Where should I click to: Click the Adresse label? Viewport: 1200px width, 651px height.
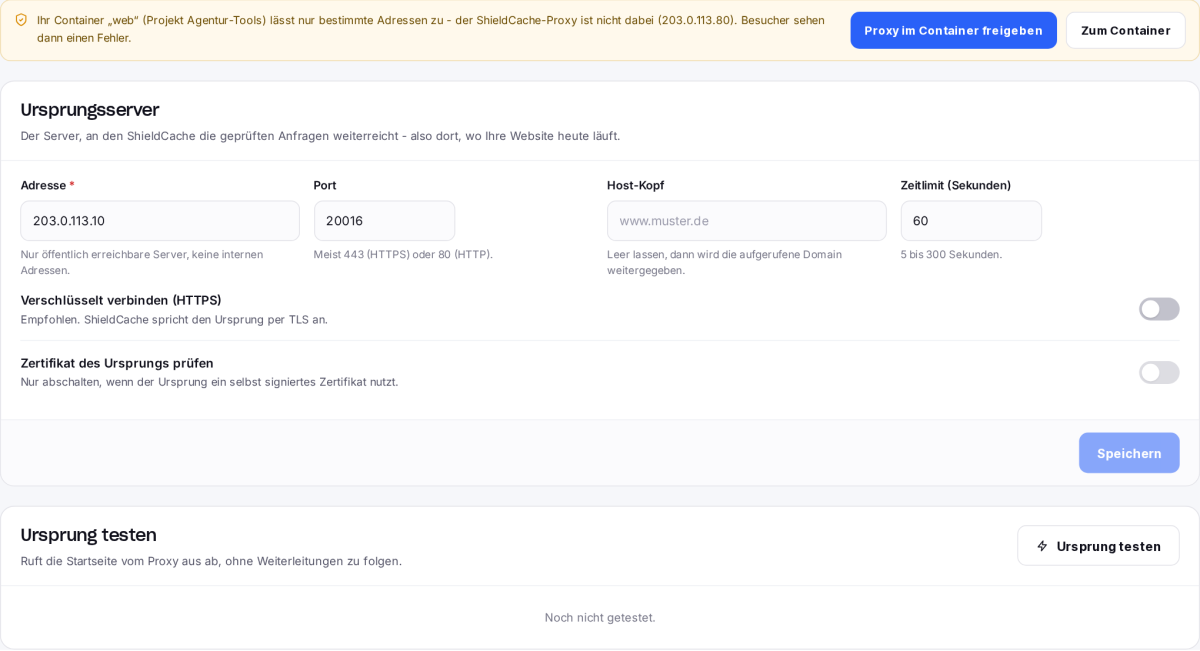pos(43,185)
